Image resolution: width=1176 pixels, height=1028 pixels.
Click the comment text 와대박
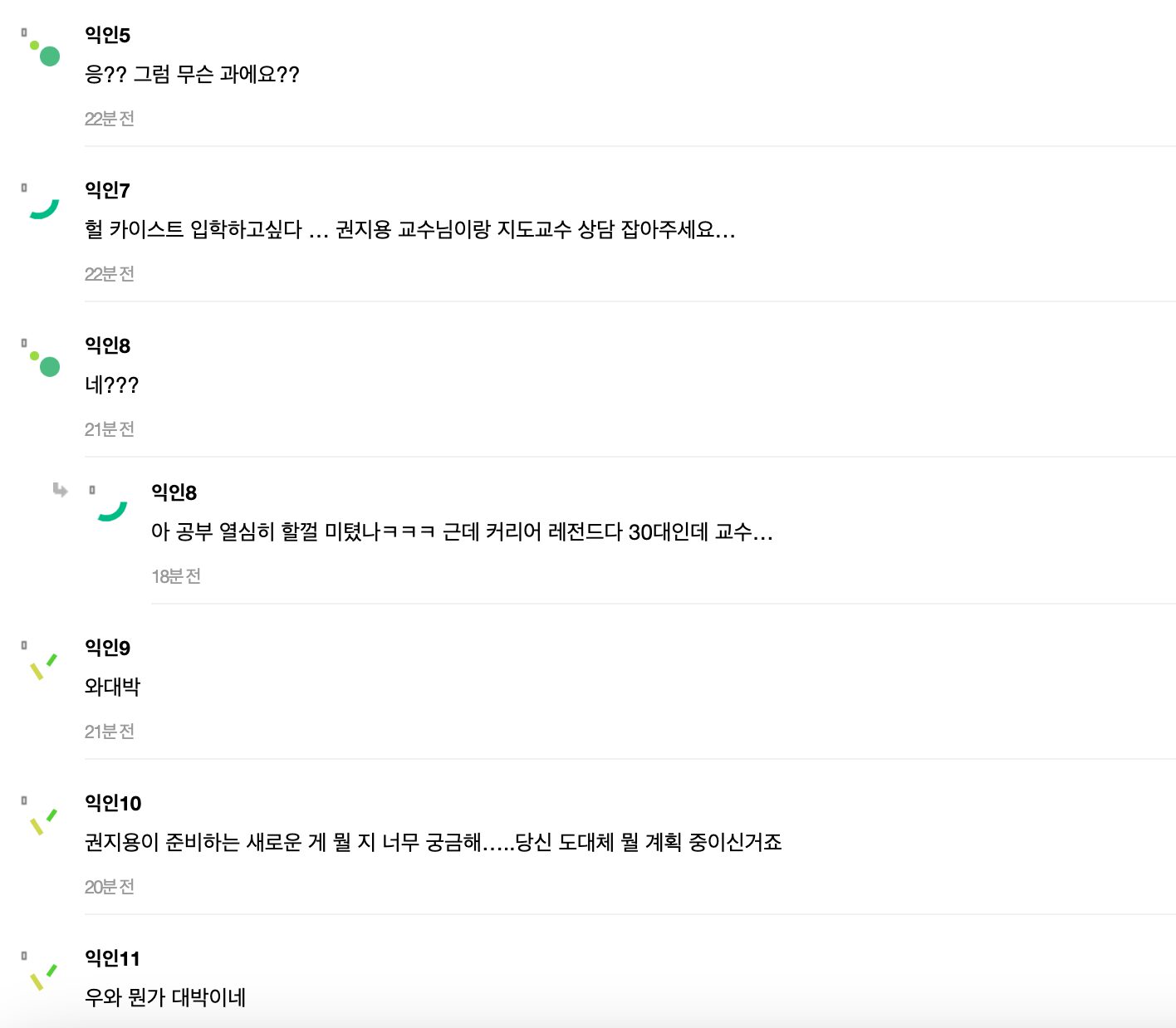point(112,687)
